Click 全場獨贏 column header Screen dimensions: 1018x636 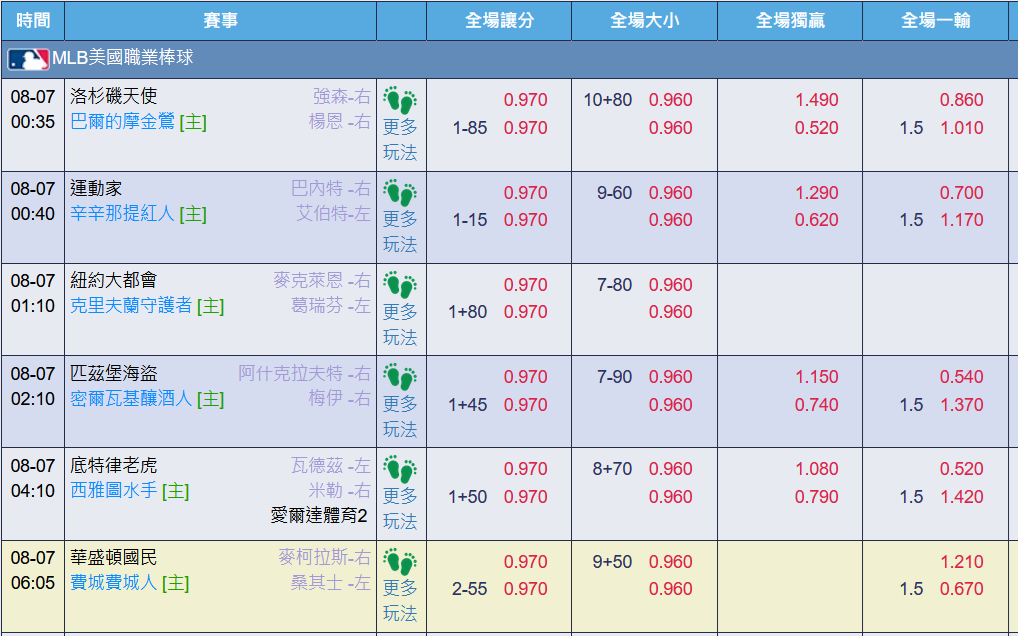[x=789, y=21]
